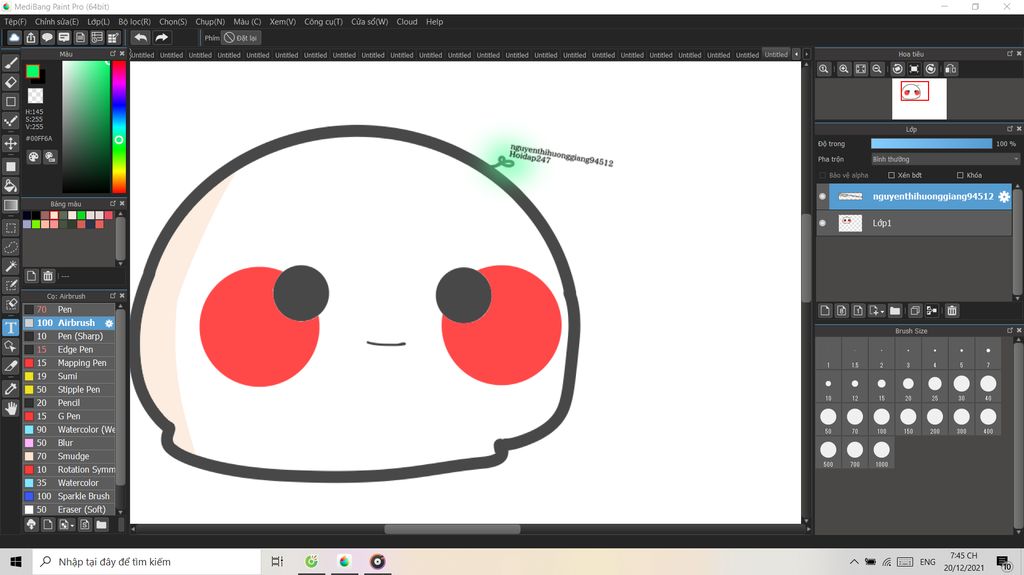Open the Cloud menu

coord(407,22)
